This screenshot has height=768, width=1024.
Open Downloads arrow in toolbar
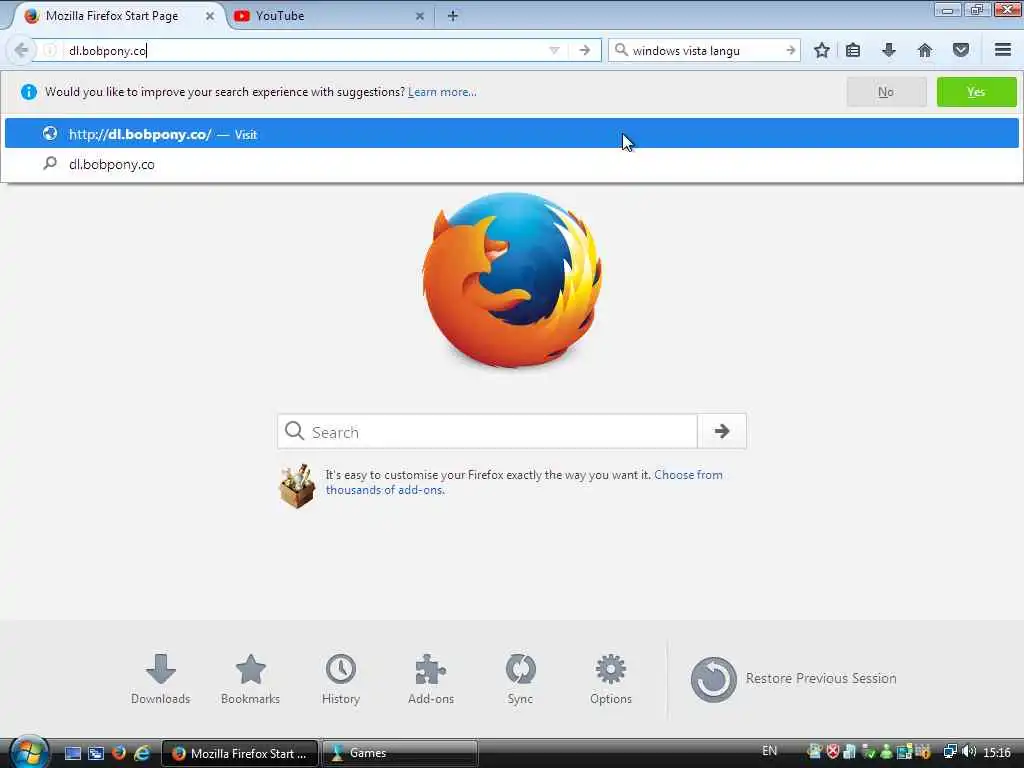(888, 50)
